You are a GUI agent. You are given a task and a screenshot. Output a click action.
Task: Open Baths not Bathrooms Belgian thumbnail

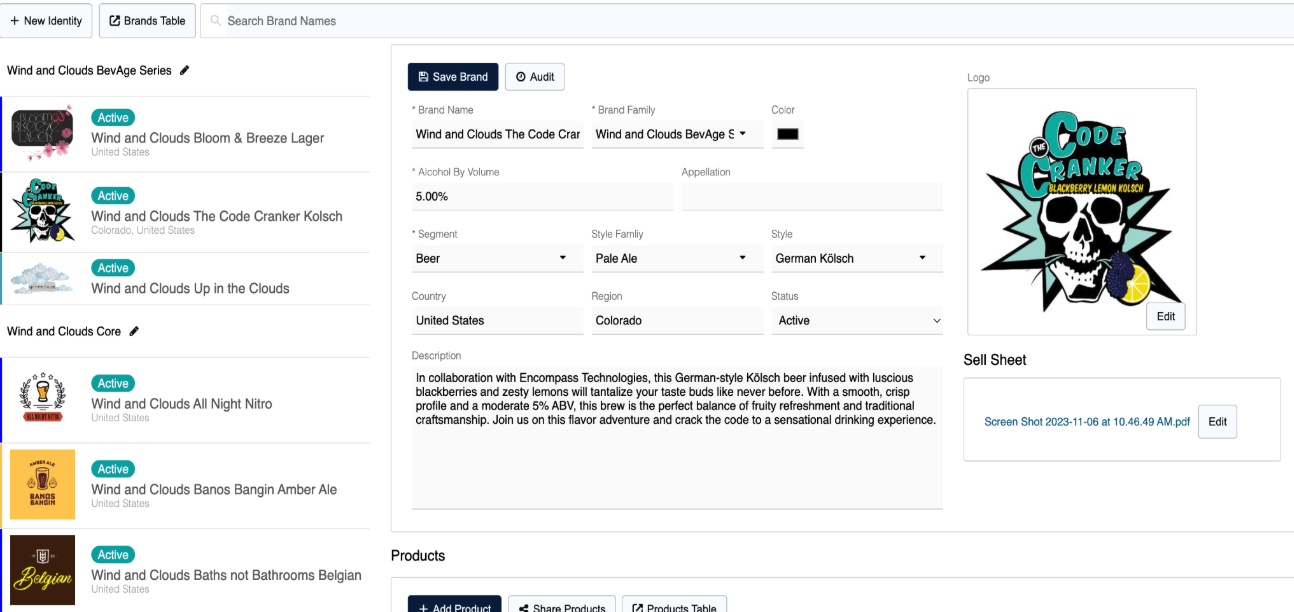coord(43,570)
